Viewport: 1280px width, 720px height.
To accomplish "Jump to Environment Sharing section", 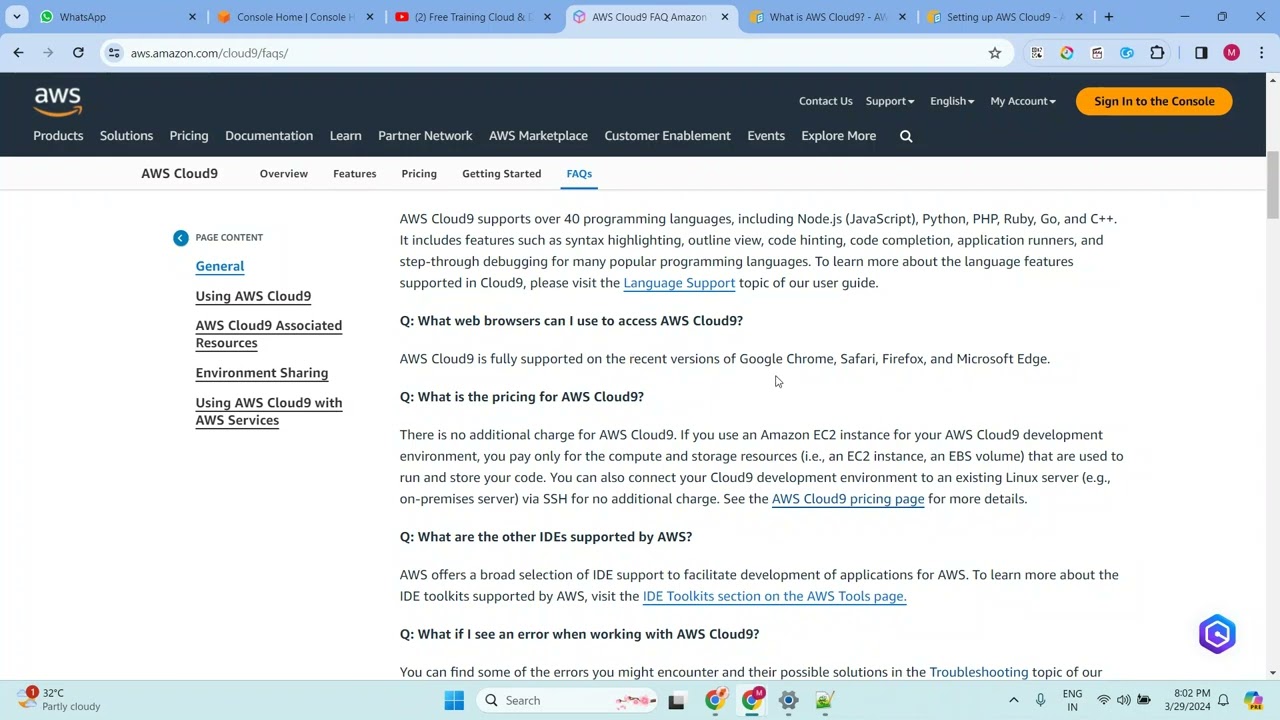I will pos(262,373).
